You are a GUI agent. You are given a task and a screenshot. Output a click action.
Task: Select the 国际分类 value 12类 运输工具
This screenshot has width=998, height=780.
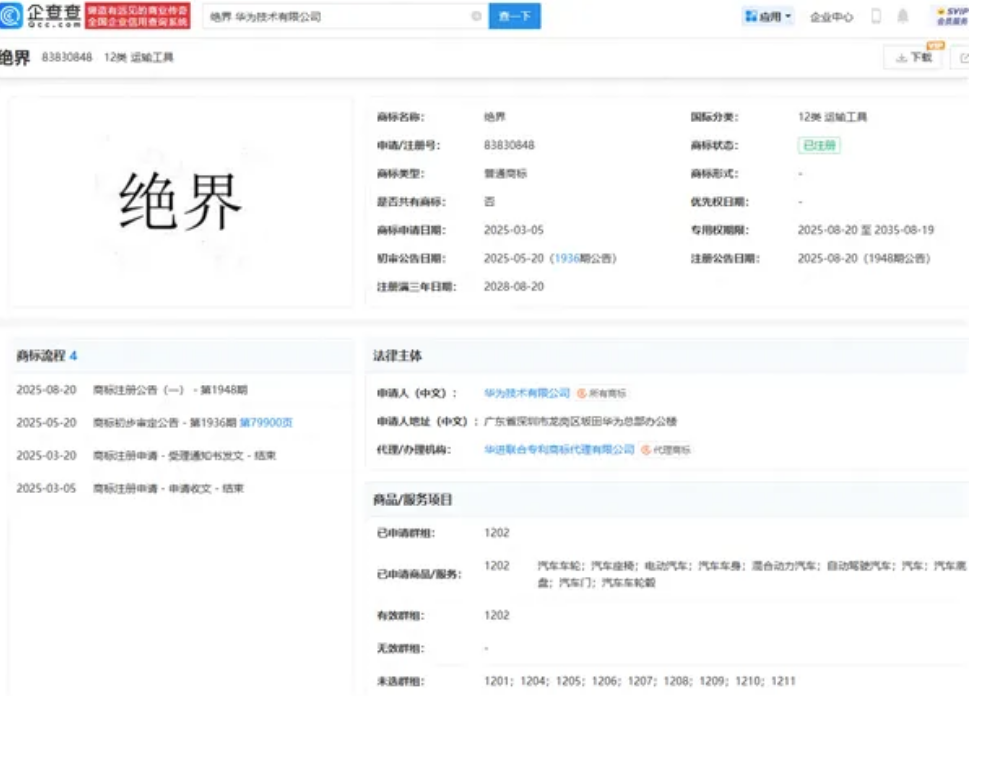(833, 117)
